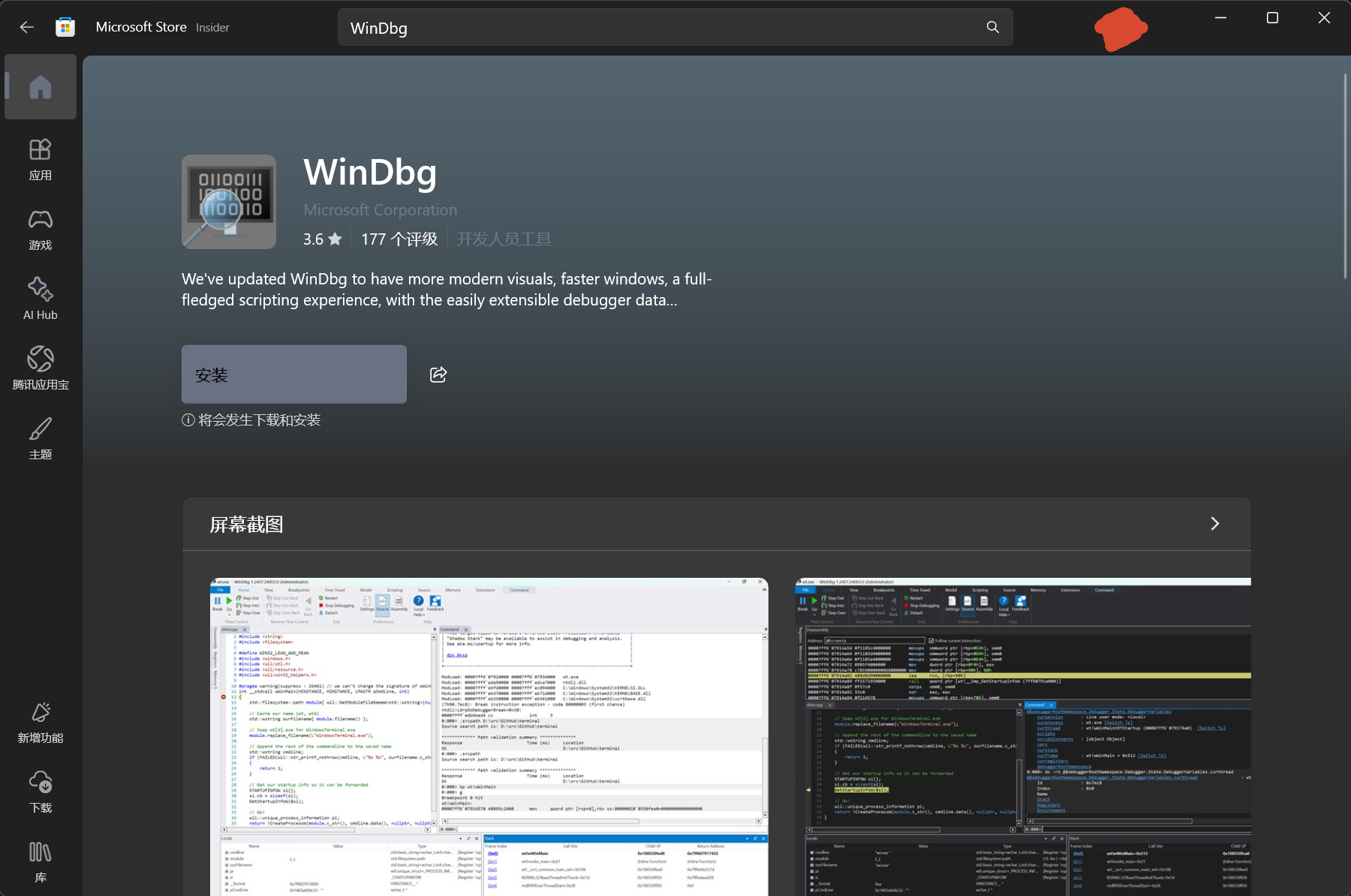Viewport: 1351px width, 896px height.
Task: Click the 3.6 star rating
Action: [323, 239]
